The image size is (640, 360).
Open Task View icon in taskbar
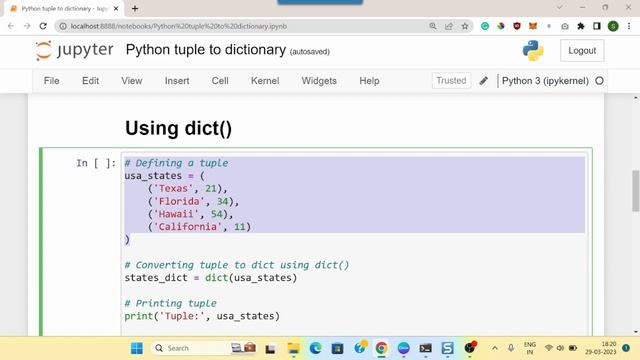pyautogui.click(x=270, y=349)
